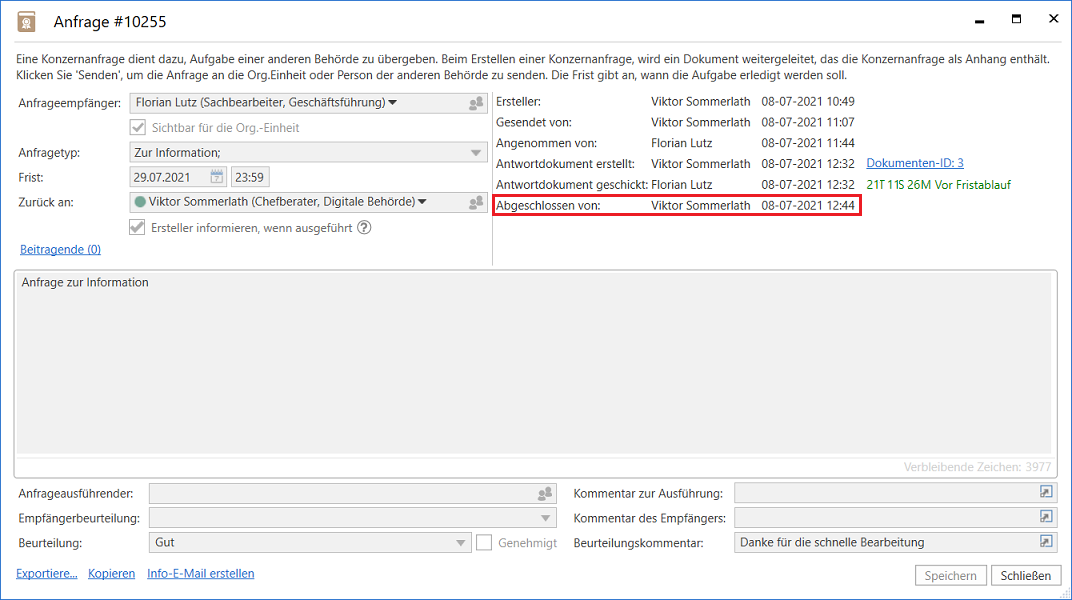
Task: Open the Dokumenten-ID: 3 link
Action: coord(914,163)
